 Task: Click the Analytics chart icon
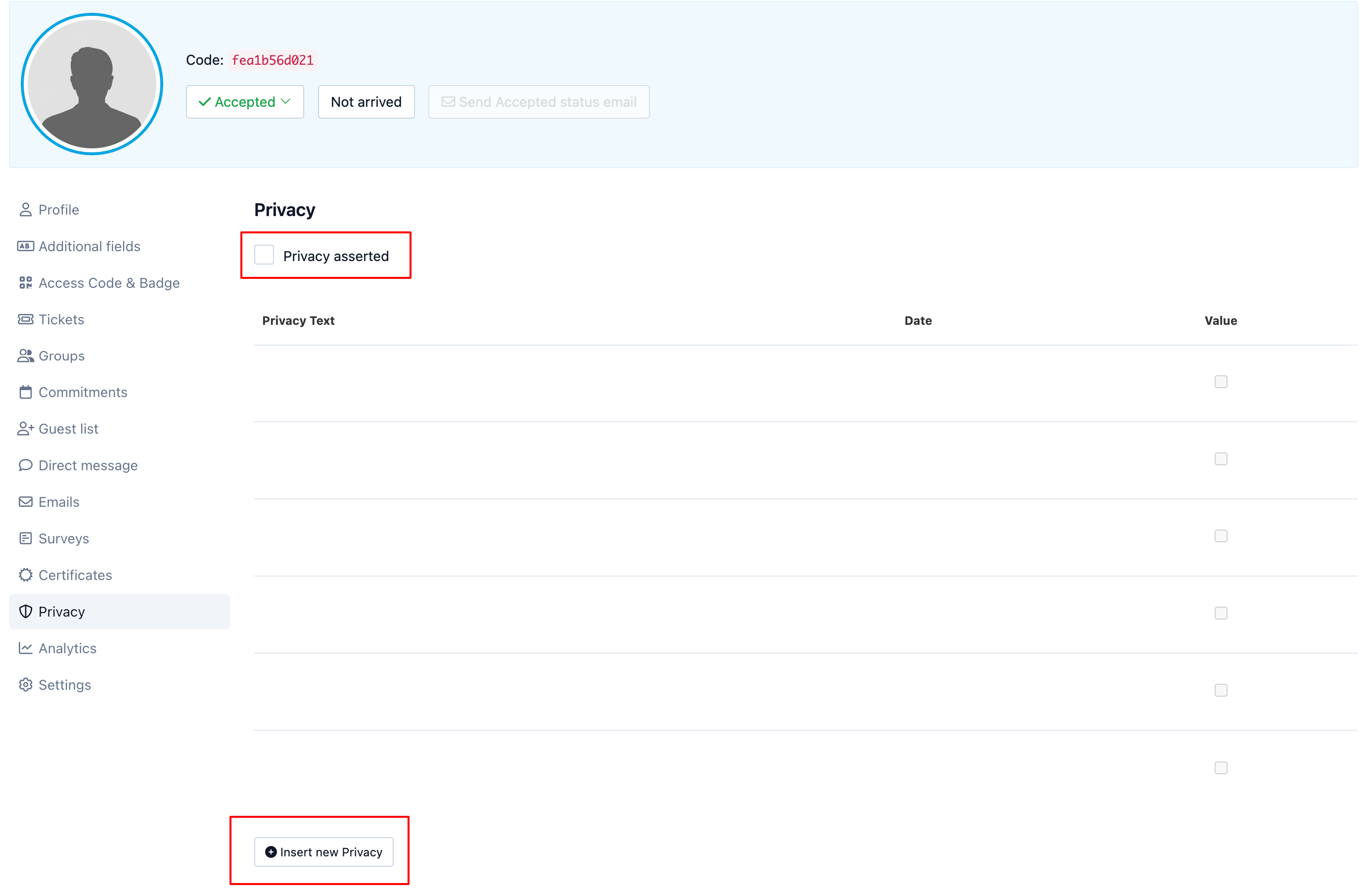click(25, 648)
